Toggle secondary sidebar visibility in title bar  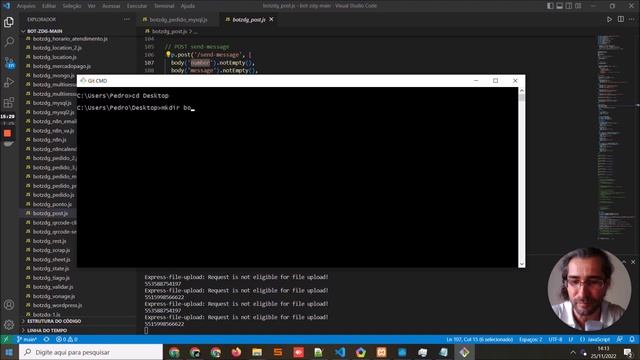pyautogui.click(x=569, y=6)
